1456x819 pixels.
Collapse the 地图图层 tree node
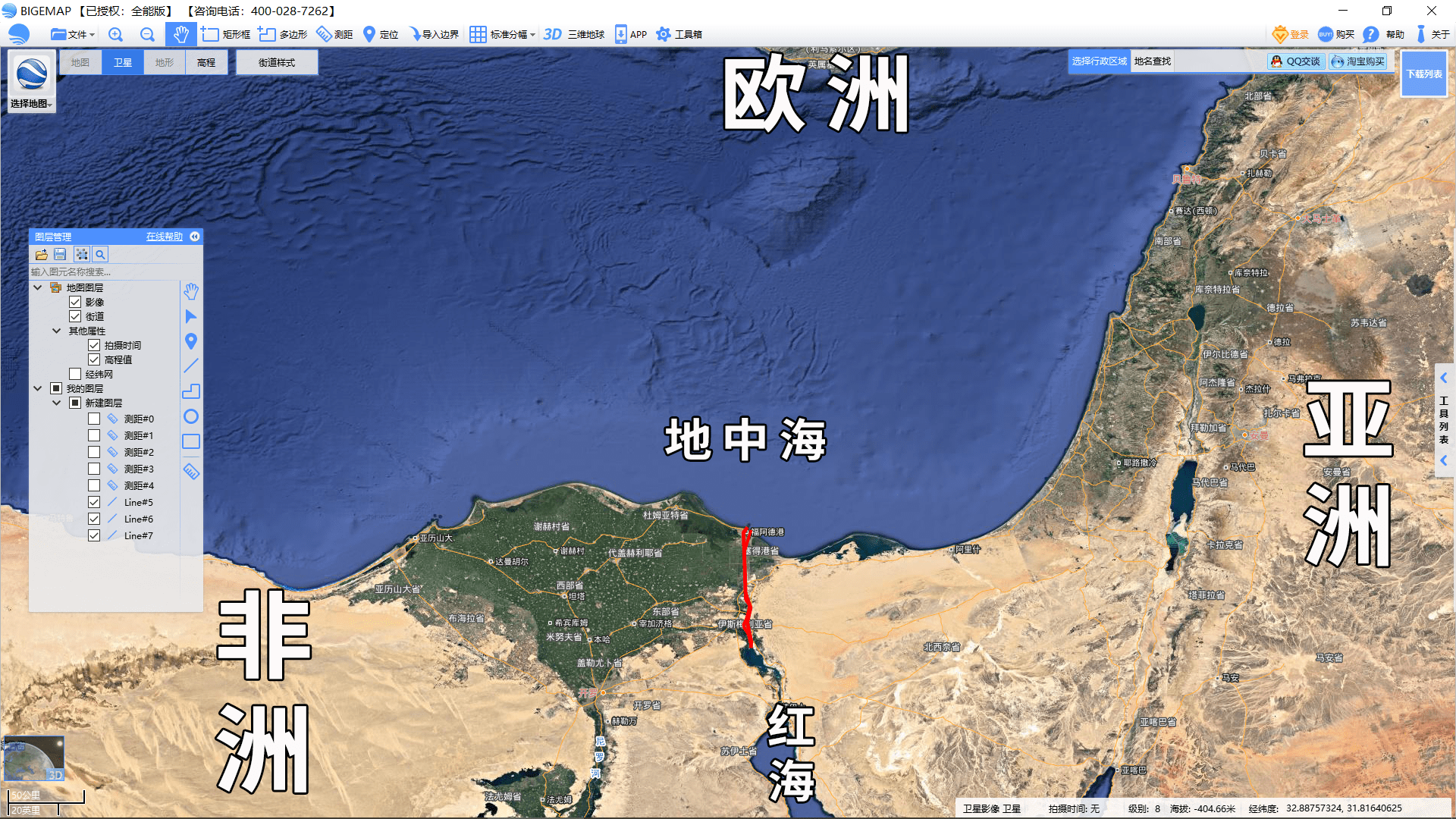[37, 287]
